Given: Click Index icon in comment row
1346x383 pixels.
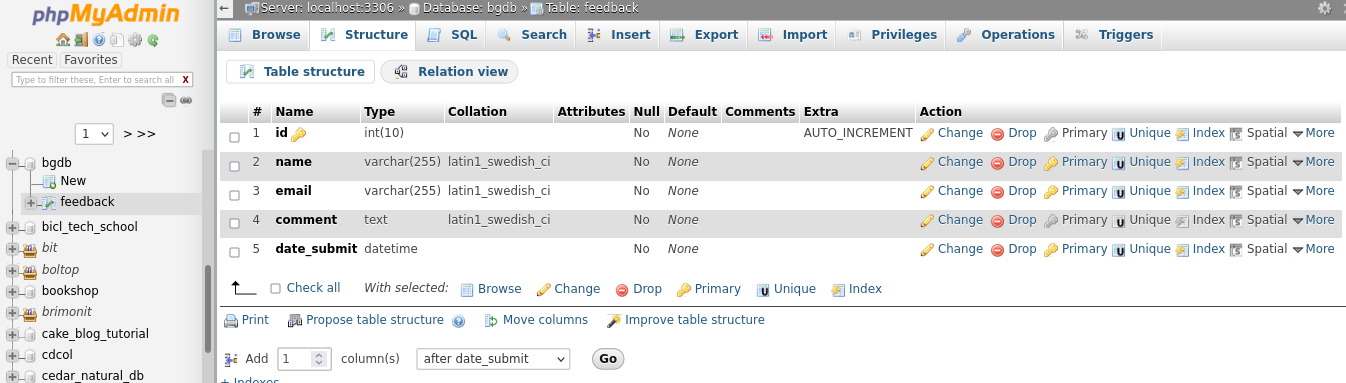Looking at the screenshot, I should tap(1182, 220).
